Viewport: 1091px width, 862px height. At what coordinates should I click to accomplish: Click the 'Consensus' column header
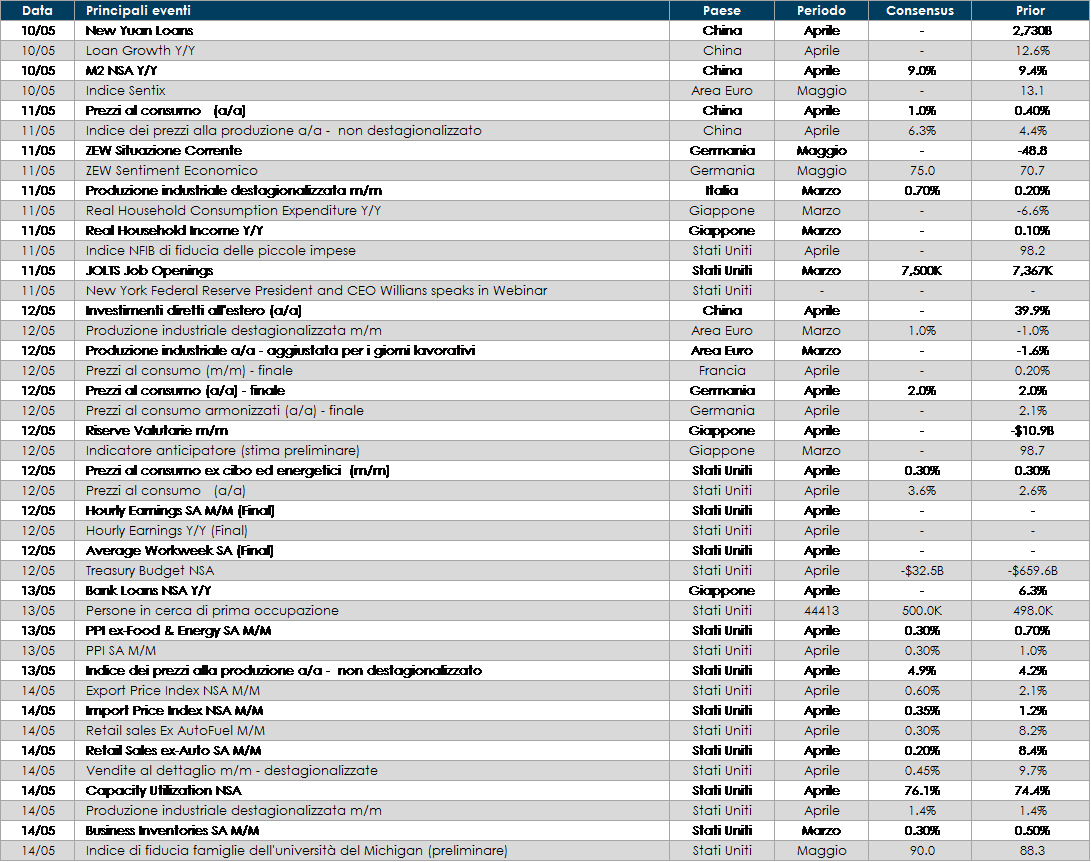920,10
